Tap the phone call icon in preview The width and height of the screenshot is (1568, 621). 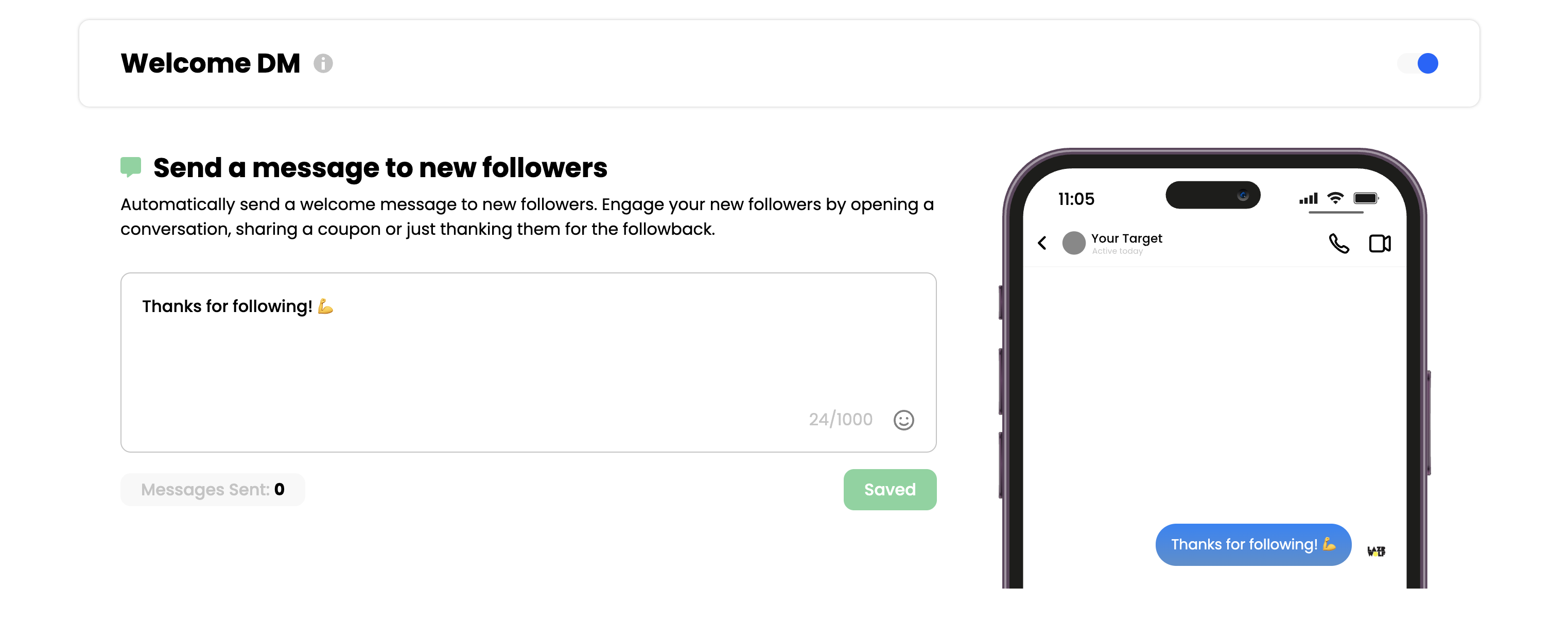pyautogui.click(x=1338, y=244)
